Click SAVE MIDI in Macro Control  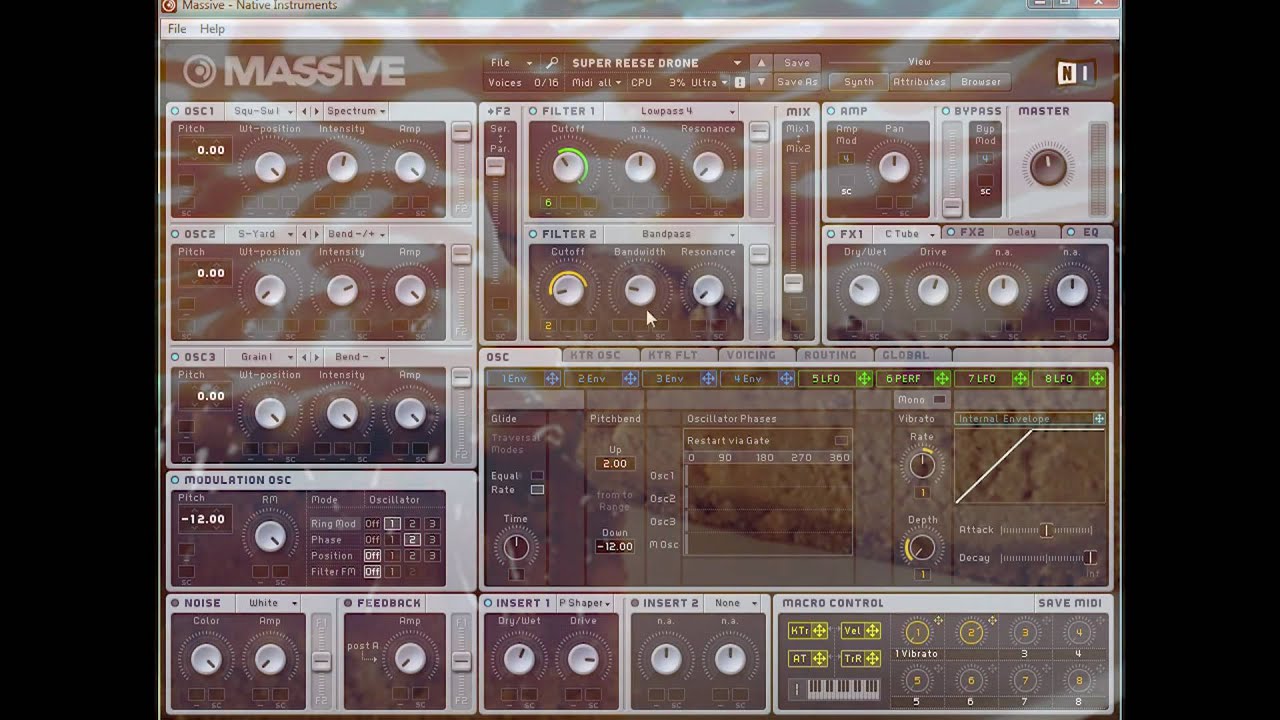pos(1070,603)
